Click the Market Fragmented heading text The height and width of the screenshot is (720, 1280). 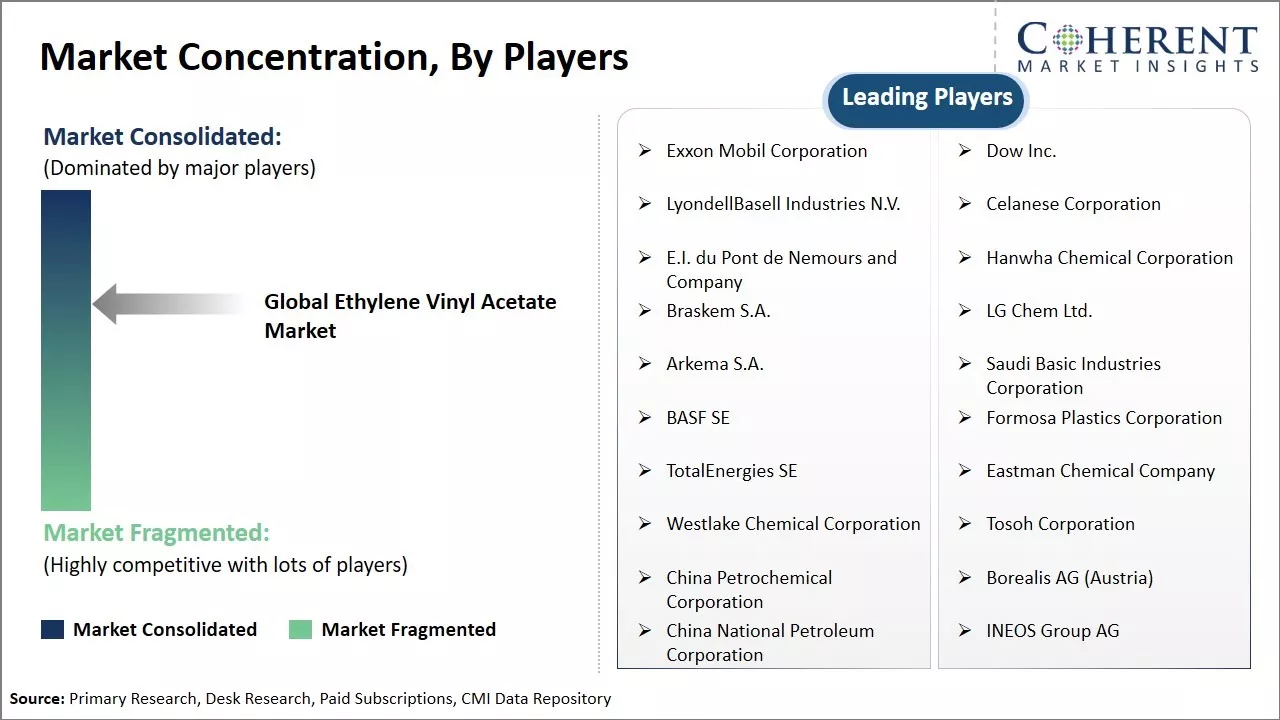[156, 533]
